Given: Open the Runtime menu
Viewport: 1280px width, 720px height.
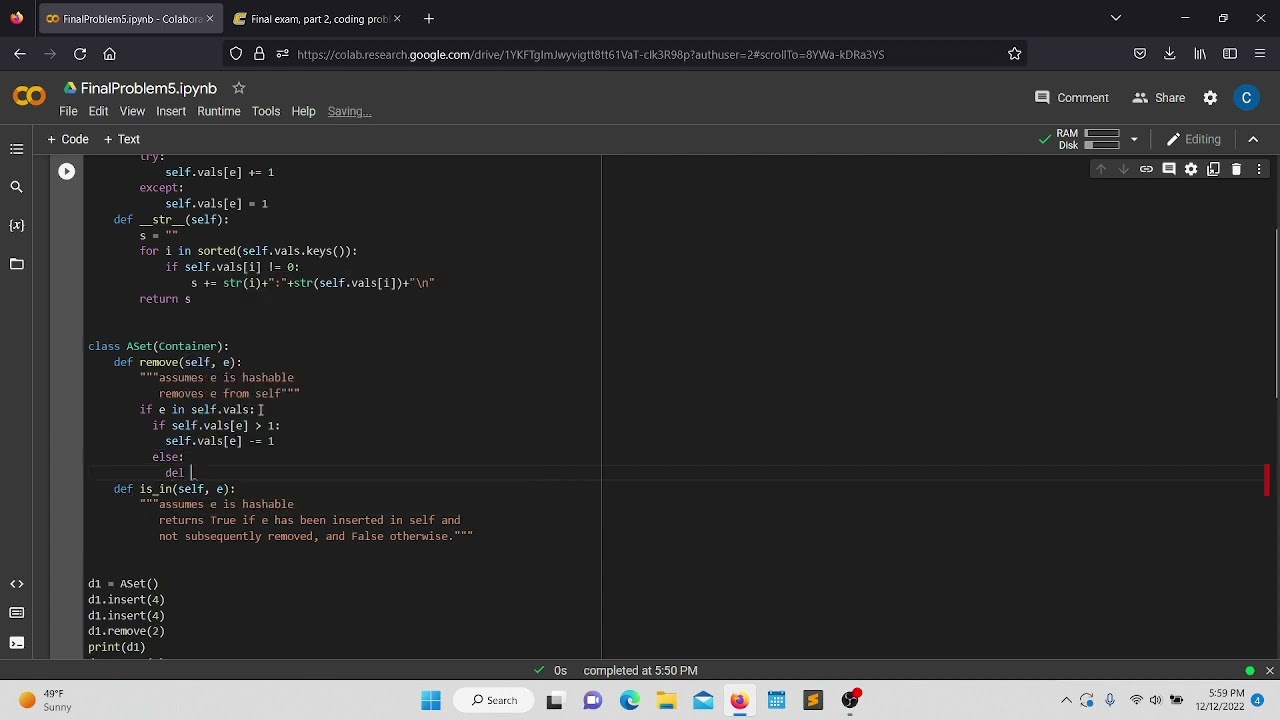Looking at the screenshot, I should pyautogui.click(x=219, y=111).
